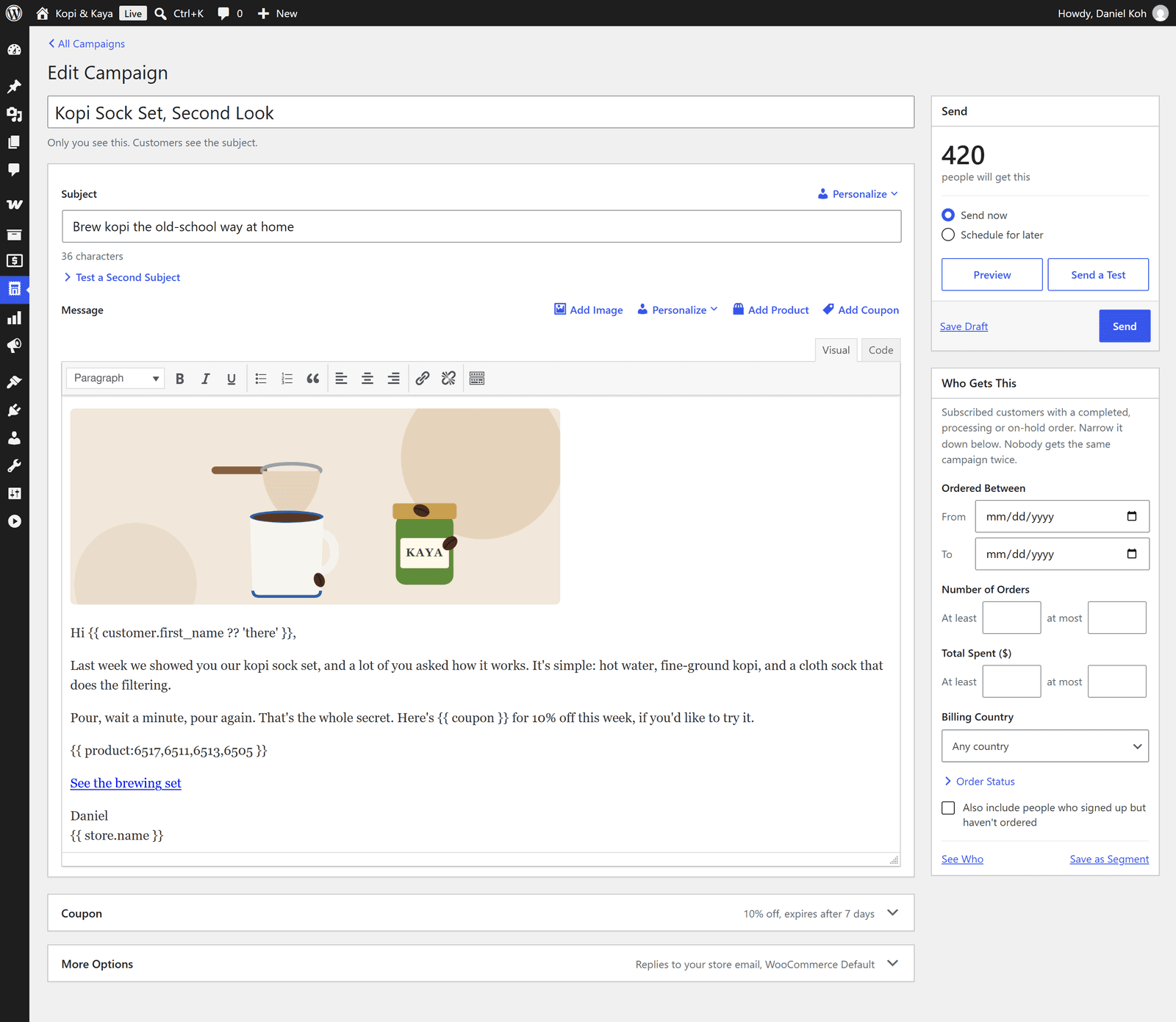Open the WooCommerce sidebar icon
The height and width of the screenshot is (1022, 1176).
coord(14,204)
